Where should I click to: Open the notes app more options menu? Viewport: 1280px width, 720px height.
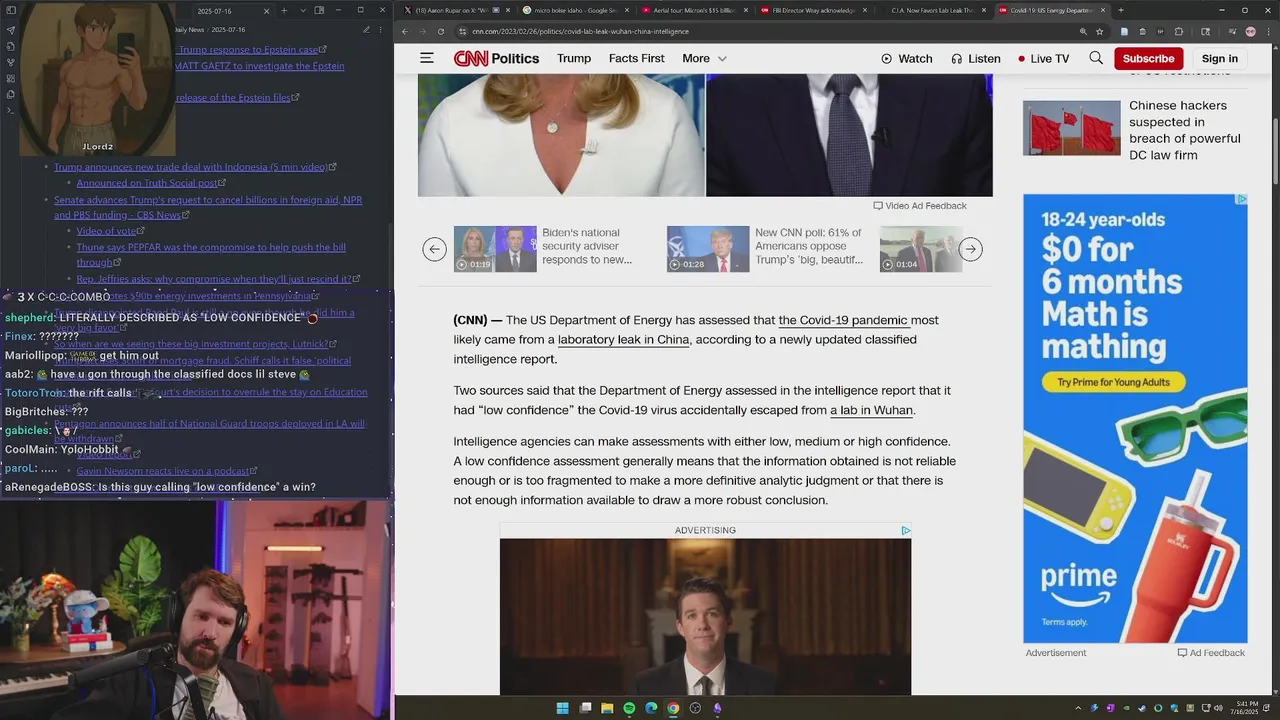382,30
